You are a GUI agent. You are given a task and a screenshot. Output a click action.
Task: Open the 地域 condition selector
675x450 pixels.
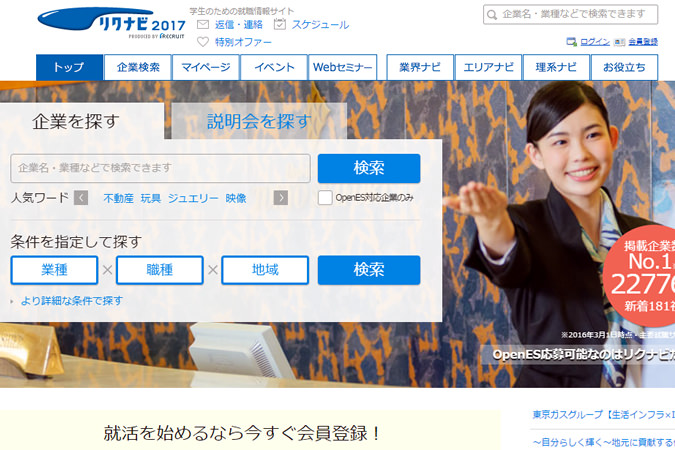click(265, 270)
